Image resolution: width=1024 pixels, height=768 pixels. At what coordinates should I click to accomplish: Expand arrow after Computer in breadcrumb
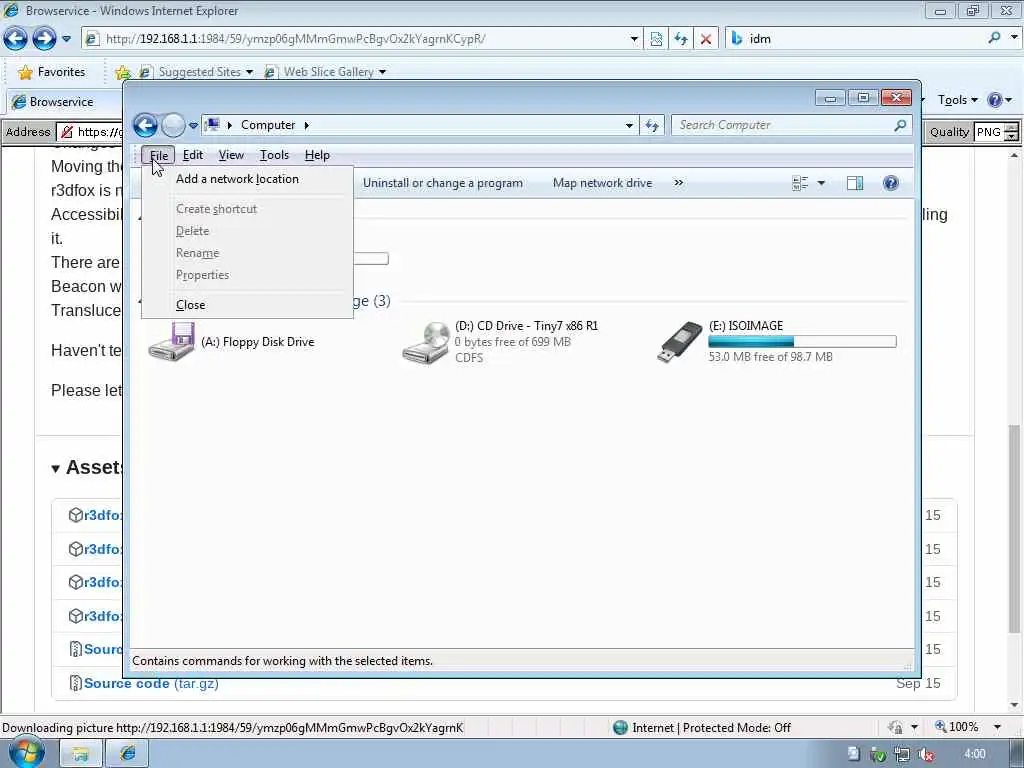point(306,125)
